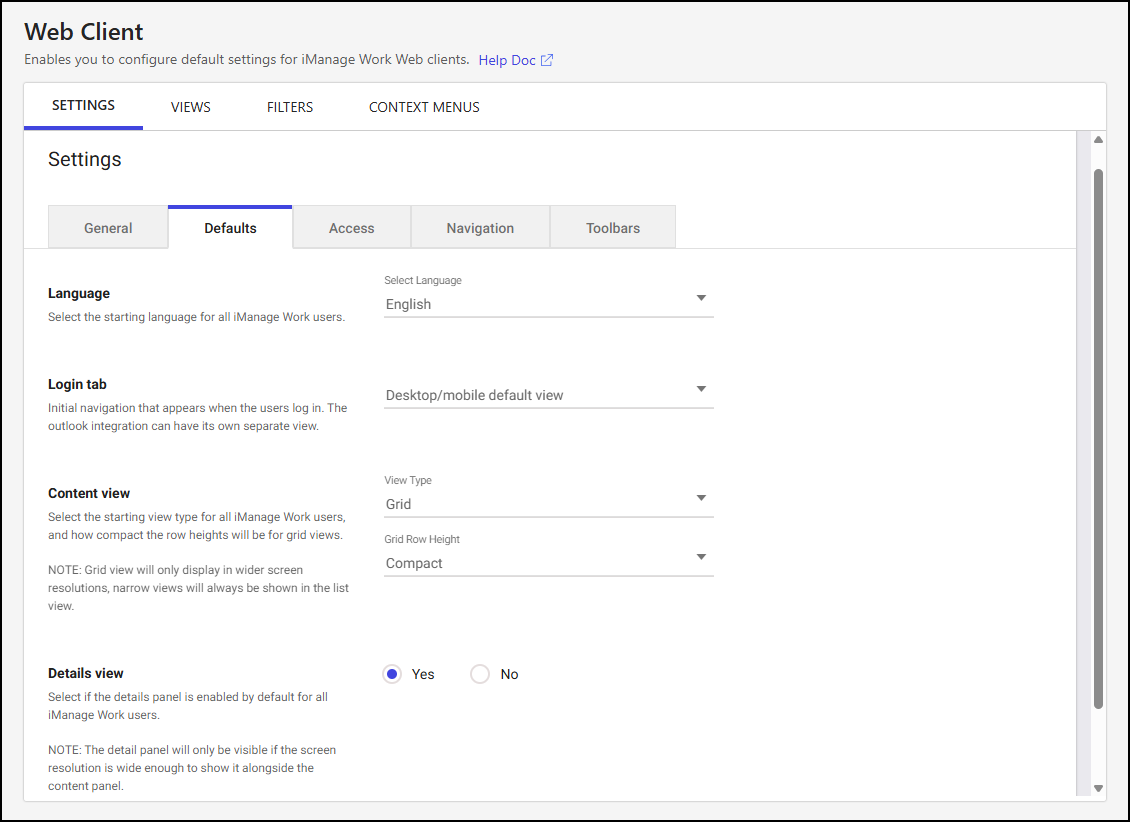This screenshot has height=822, width=1130.
Task: Open the CONTEXT MENUS section
Action: (x=424, y=106)
